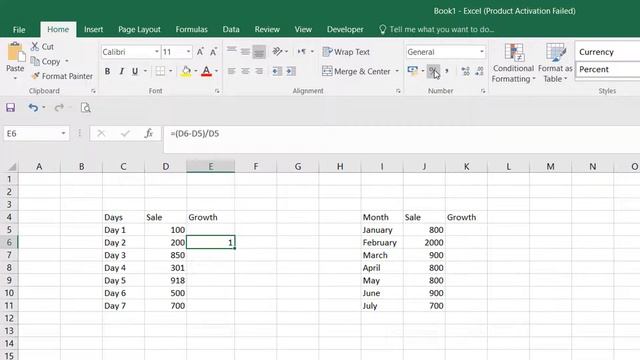
Task: Toggle Wrap Text for the cell
Action: [346, 52]
